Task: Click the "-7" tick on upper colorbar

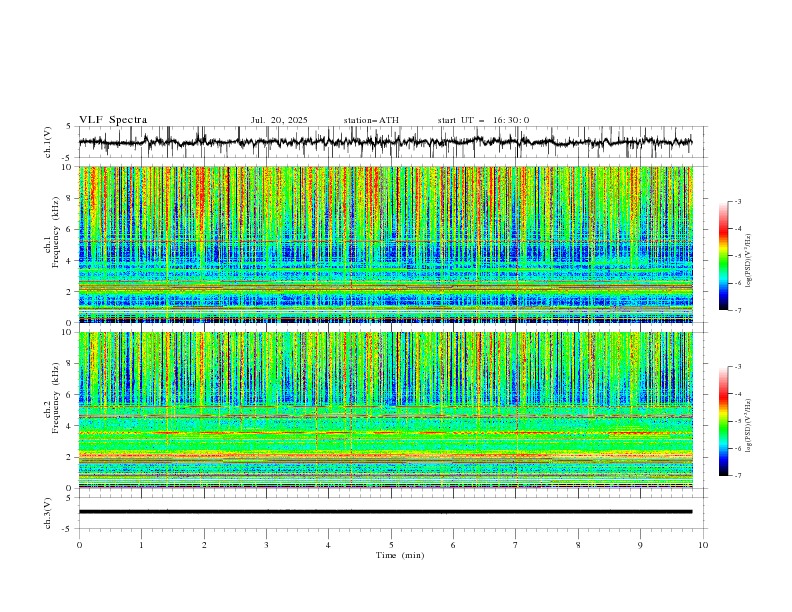Action: (737, 310)
